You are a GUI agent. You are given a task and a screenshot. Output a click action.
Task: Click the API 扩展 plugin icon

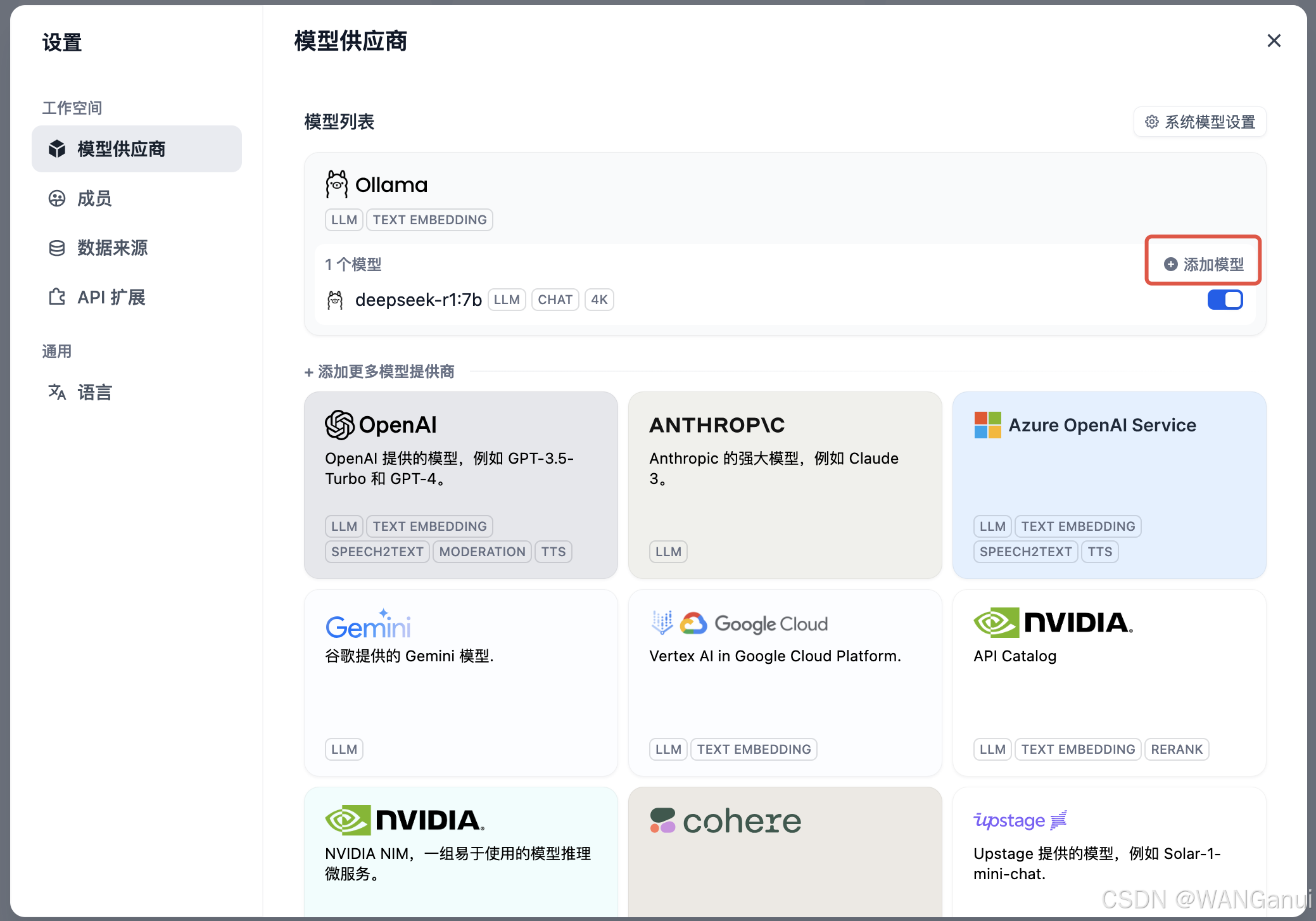(x=57, y=297)
